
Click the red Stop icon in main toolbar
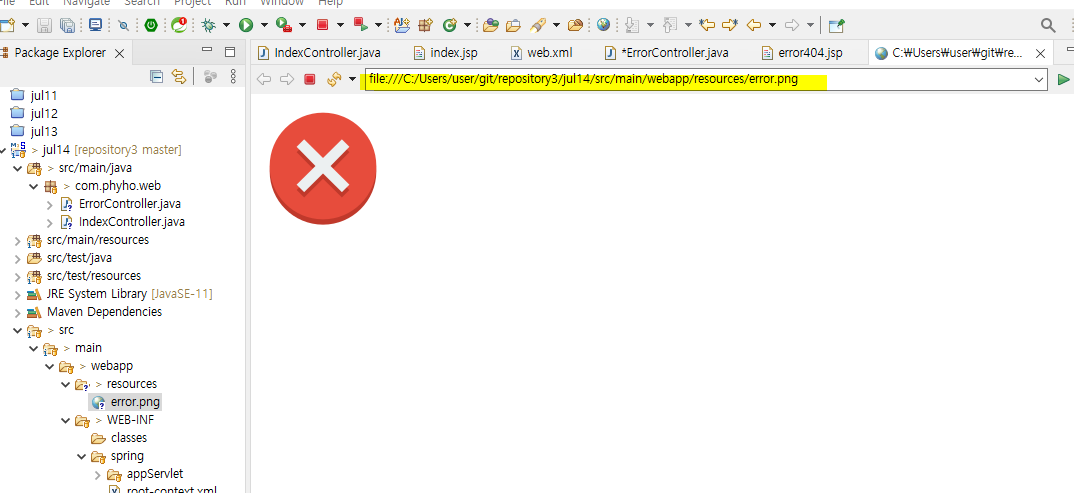pyautogui.click(x=323, y=25)
